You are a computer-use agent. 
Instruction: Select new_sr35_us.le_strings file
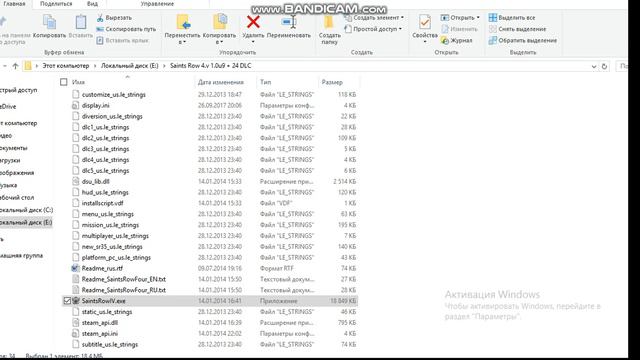(x=112, y=247)
